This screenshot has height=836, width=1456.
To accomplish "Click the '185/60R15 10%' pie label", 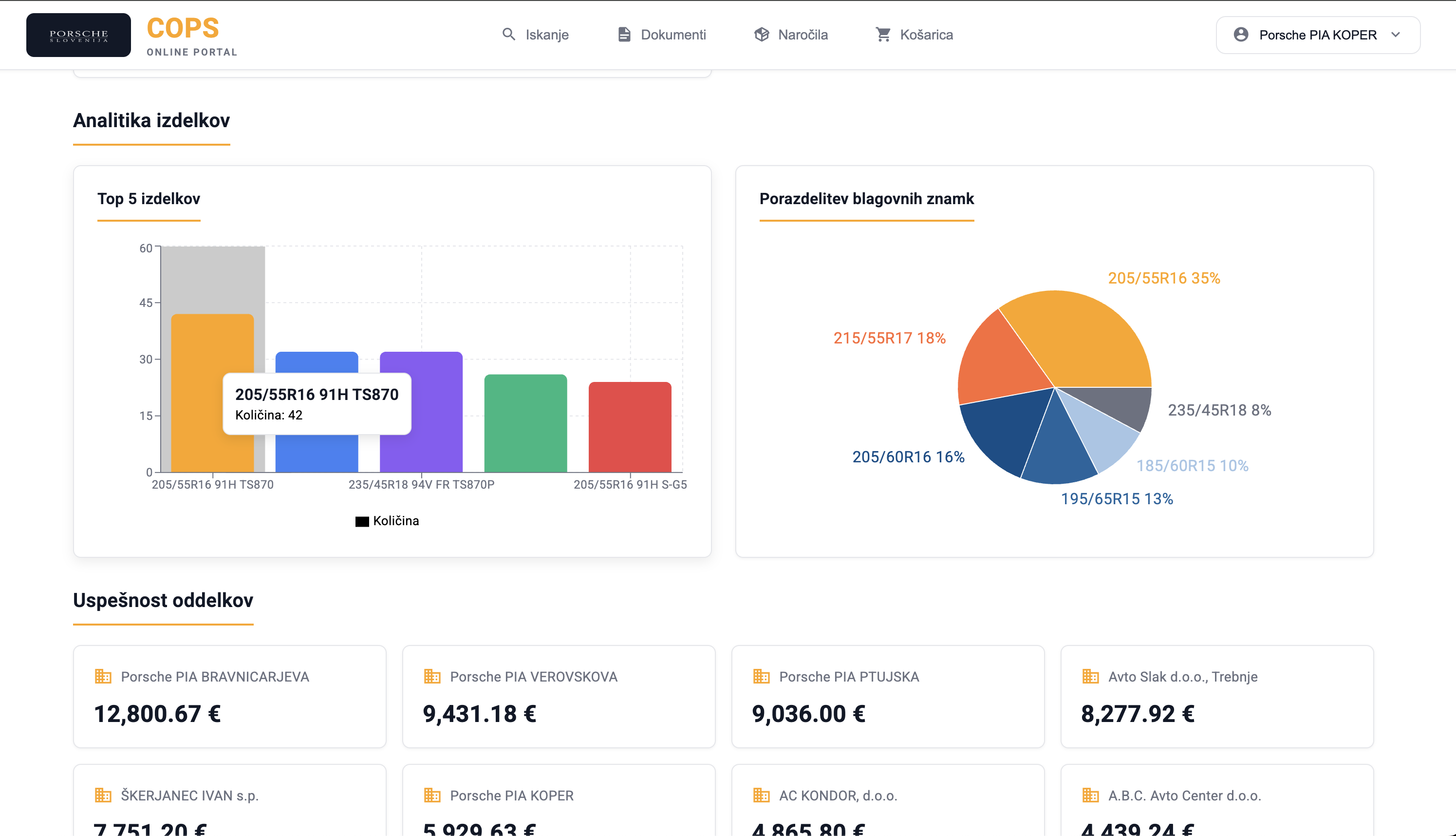I will point(1193,465).
